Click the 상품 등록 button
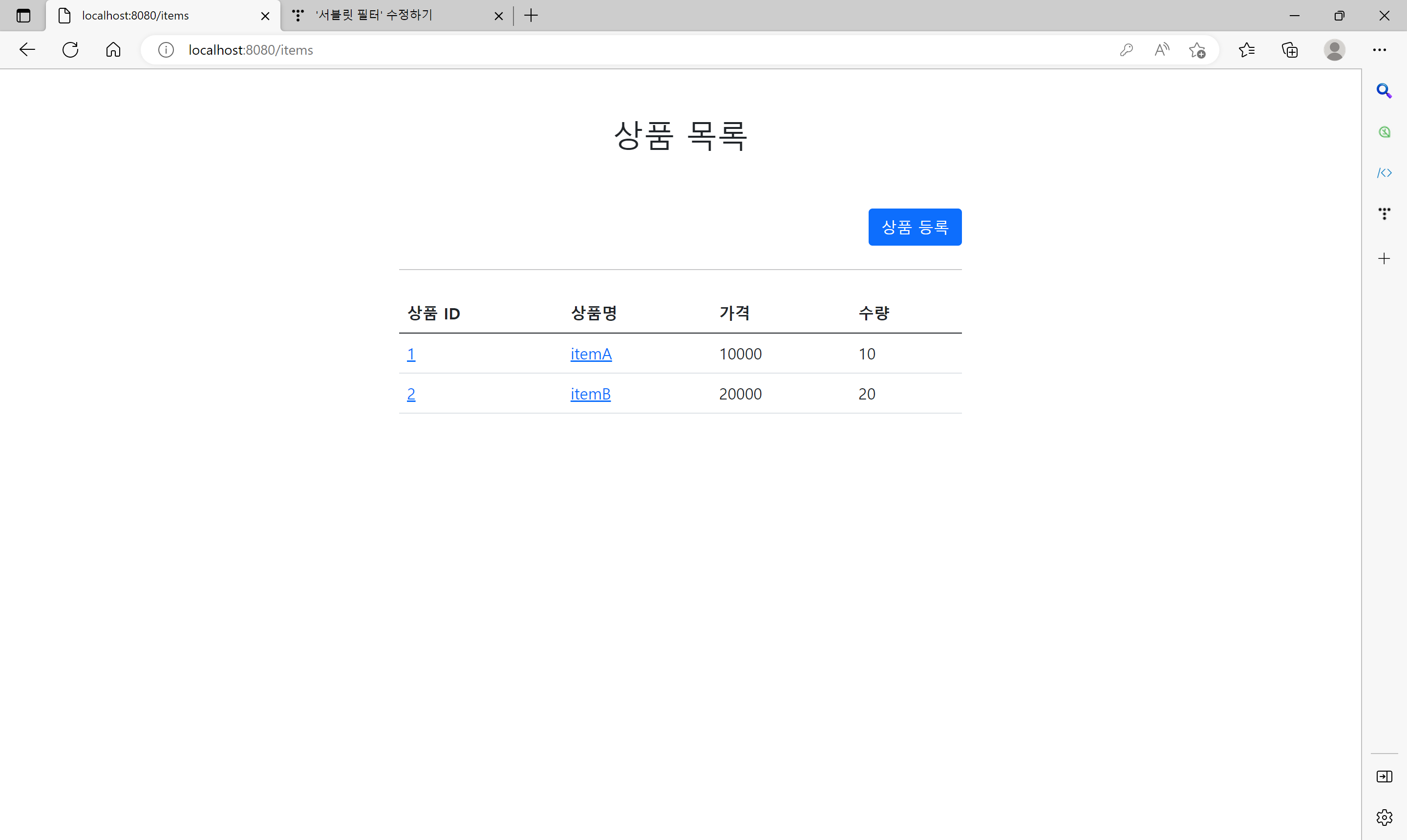 [x=915, y=227]
